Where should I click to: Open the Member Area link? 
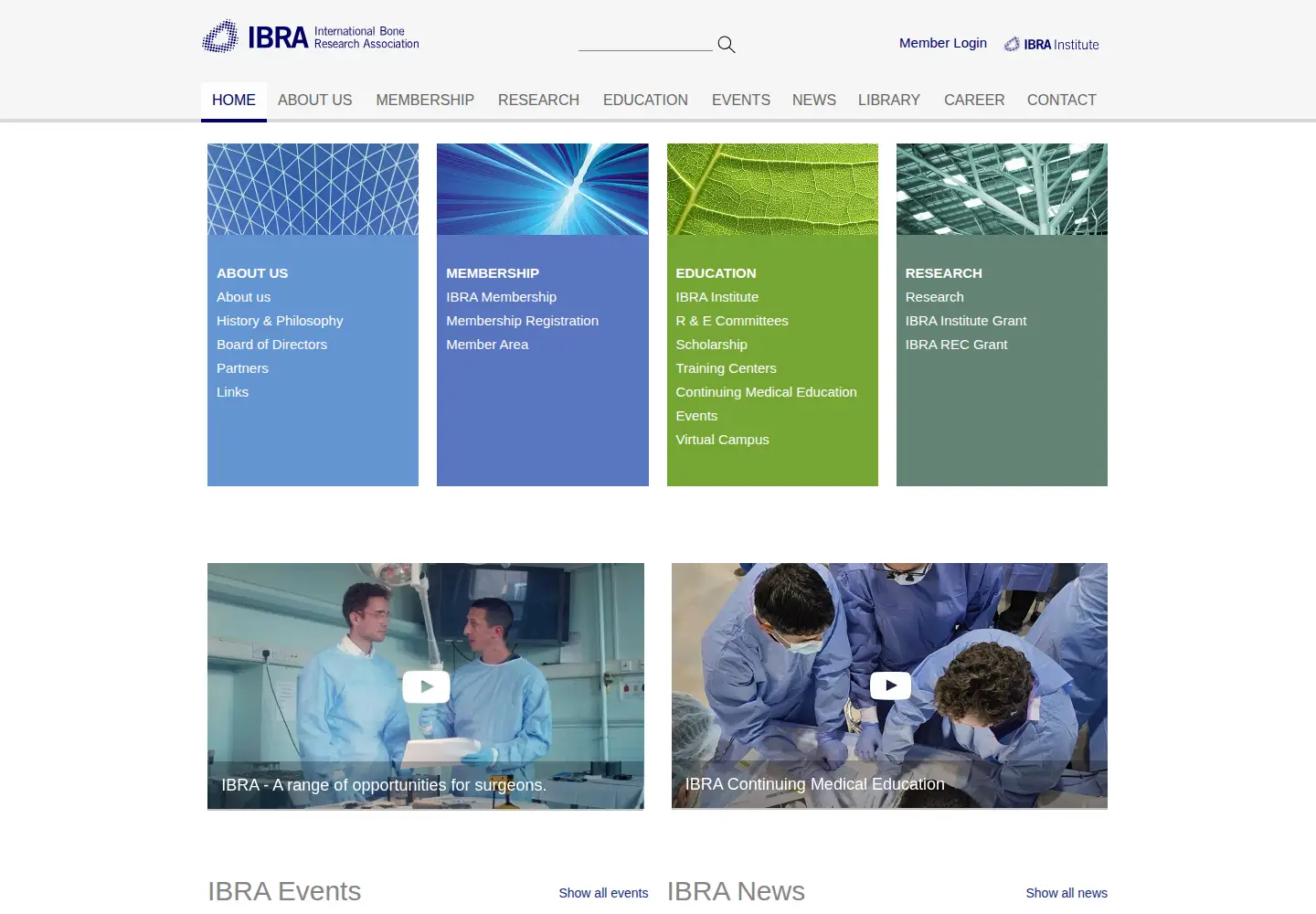[x=487, y=345]
